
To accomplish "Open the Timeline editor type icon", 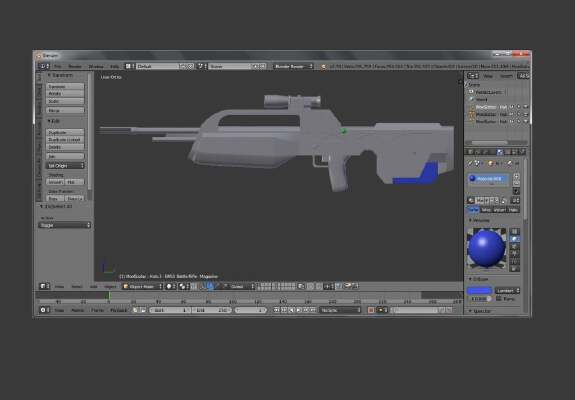I will (44, 310).
